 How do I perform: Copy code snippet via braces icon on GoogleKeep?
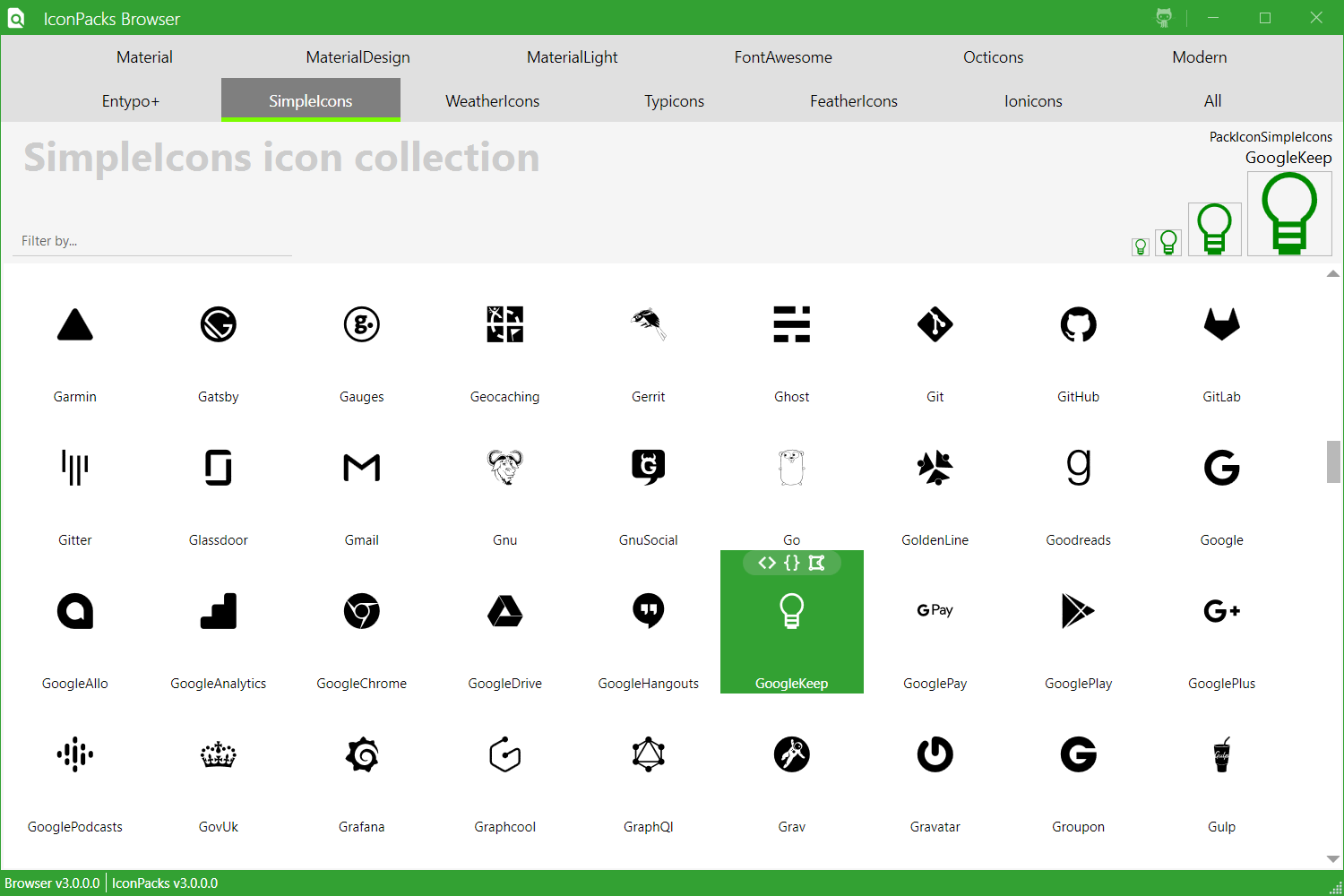click(x=791, y=563)
